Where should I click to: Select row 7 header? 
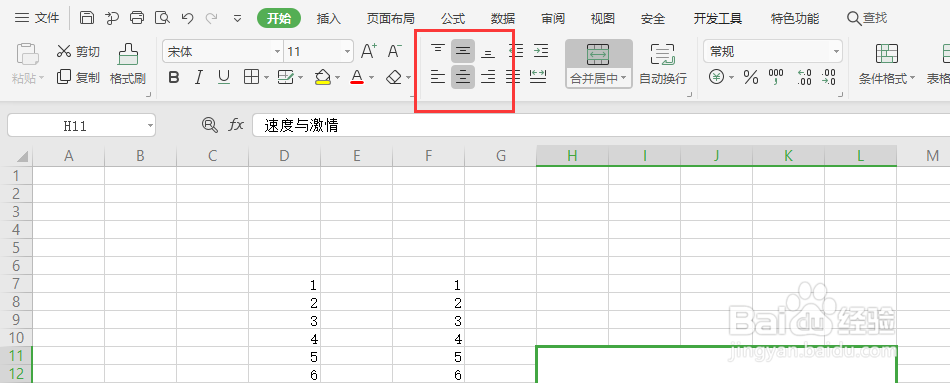tap(16, 284)
